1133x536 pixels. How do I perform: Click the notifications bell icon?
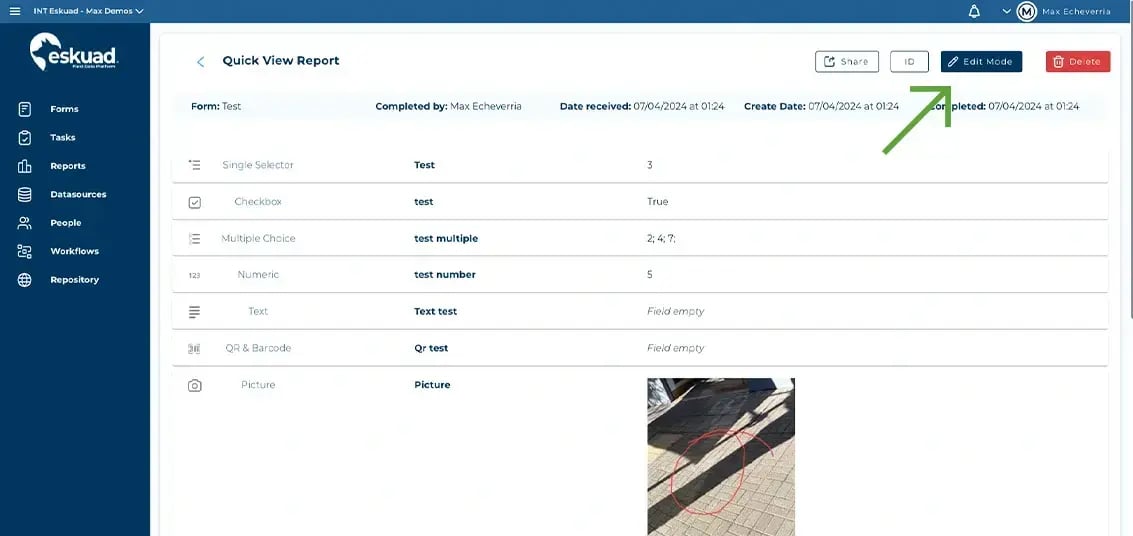[x=974, y=11]
